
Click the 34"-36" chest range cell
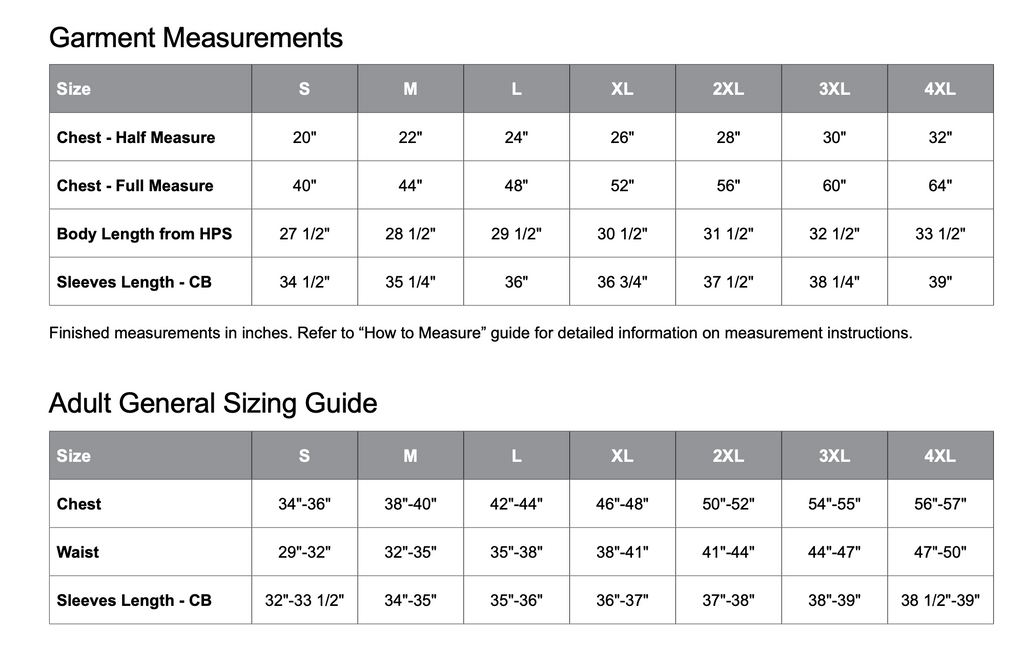pyautogui.click(x=304, y=504)
